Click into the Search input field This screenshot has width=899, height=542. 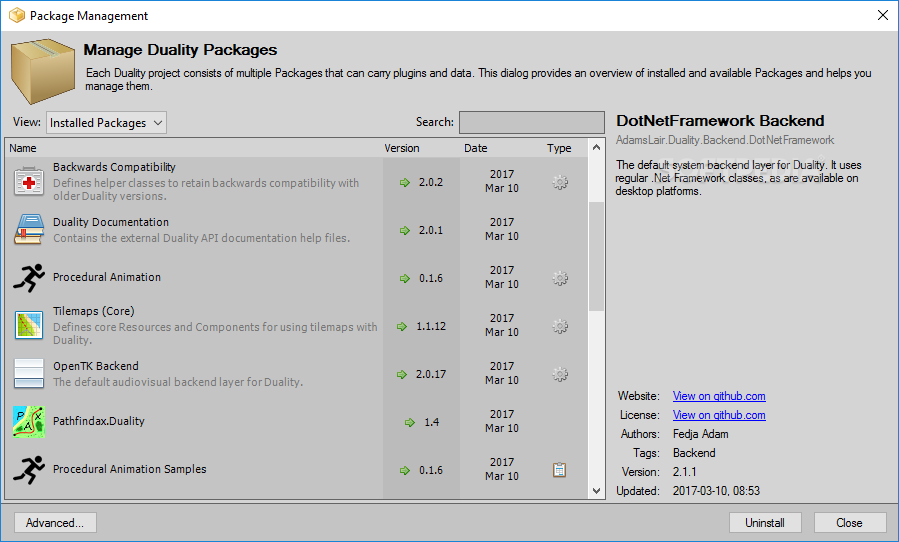[x=531, y=122]
